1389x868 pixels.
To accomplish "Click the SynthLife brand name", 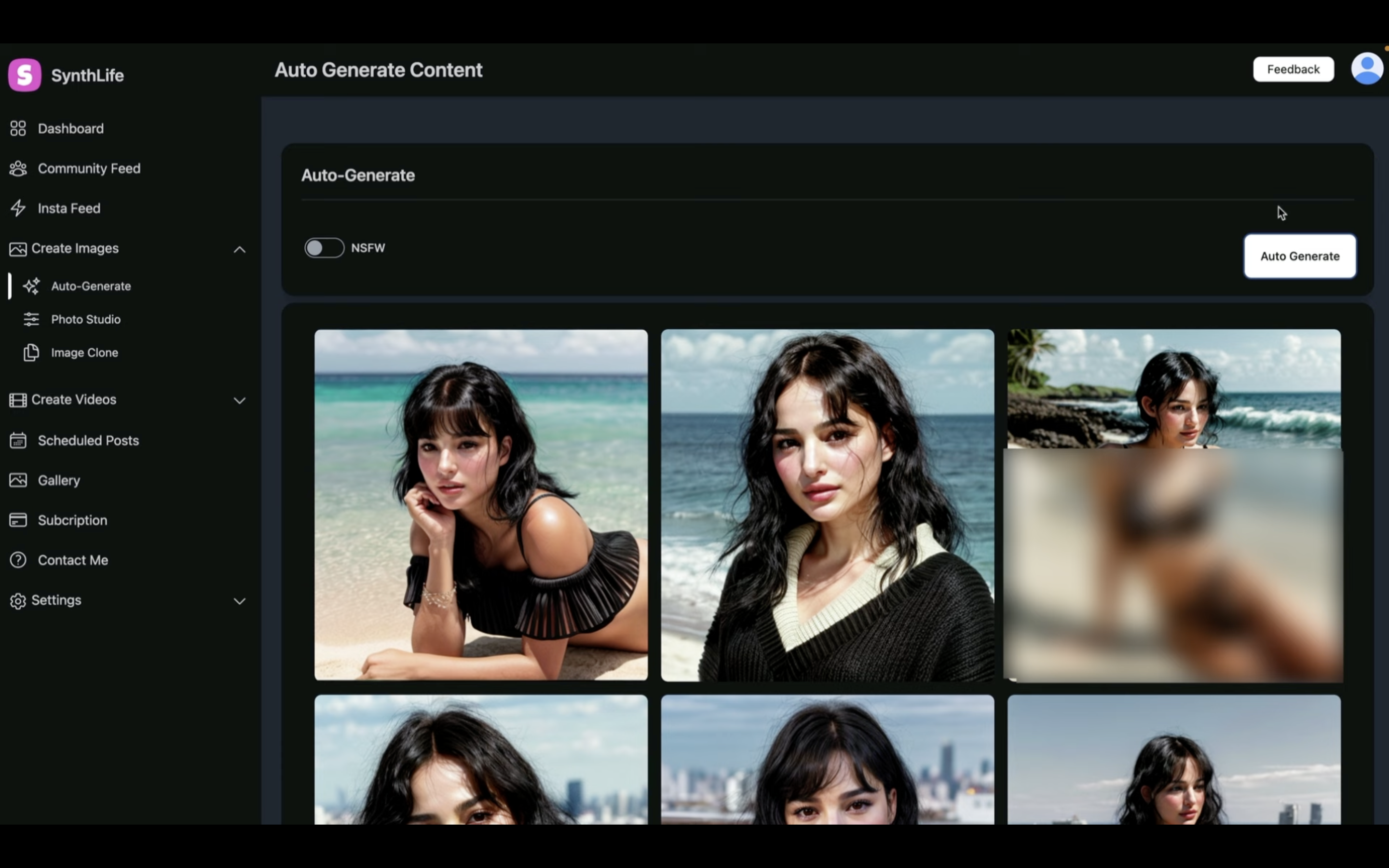I will pos(87,75).
